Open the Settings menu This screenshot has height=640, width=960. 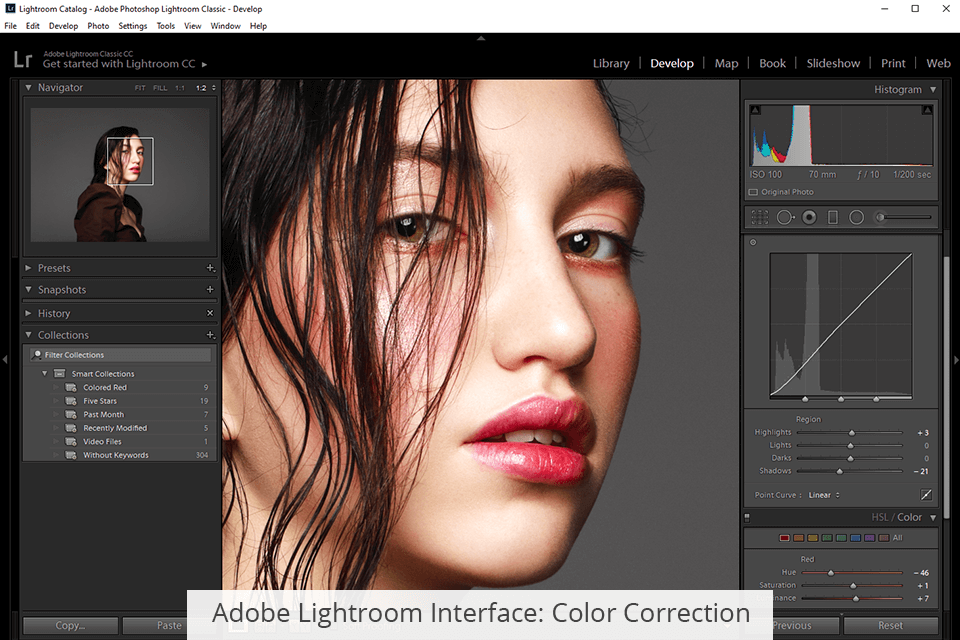pyautogui.click(x=132, y=26)
